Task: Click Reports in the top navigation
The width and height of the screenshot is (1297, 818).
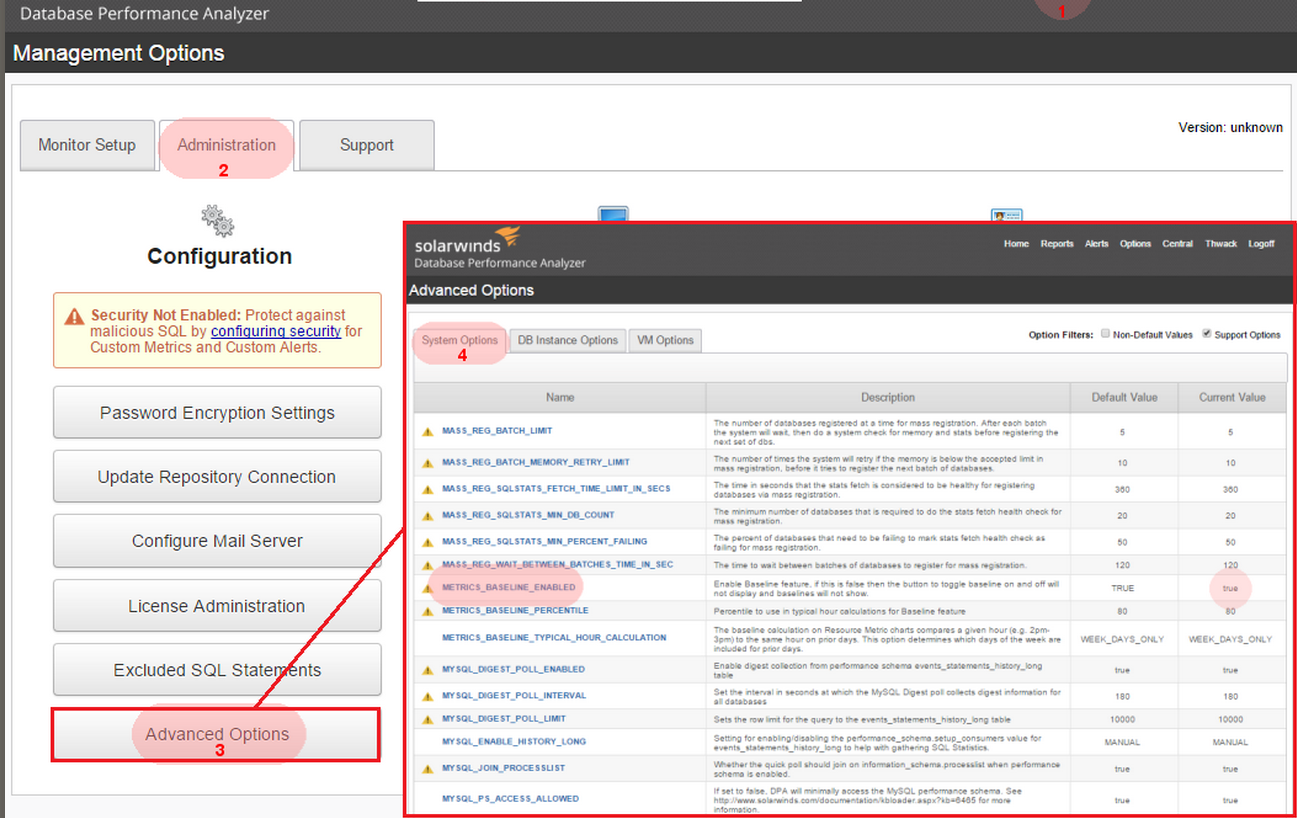Action: [1057, 244]
